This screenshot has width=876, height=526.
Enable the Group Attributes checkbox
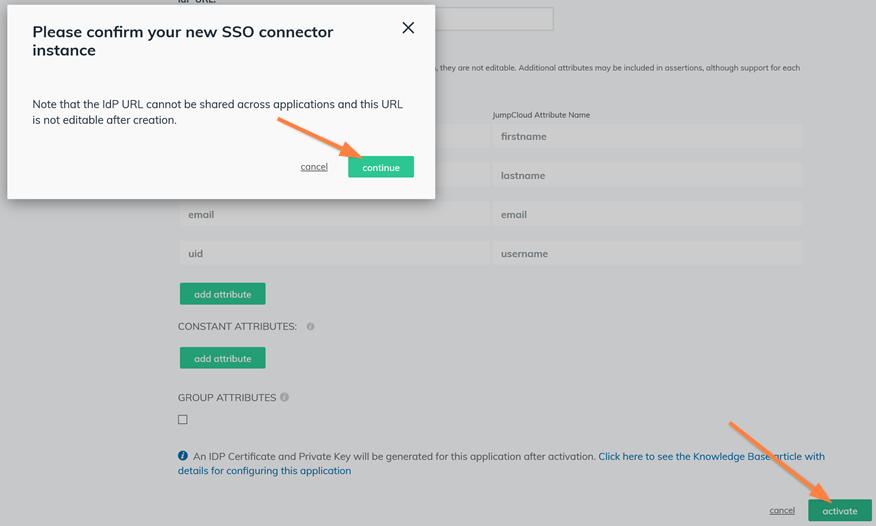183,420
